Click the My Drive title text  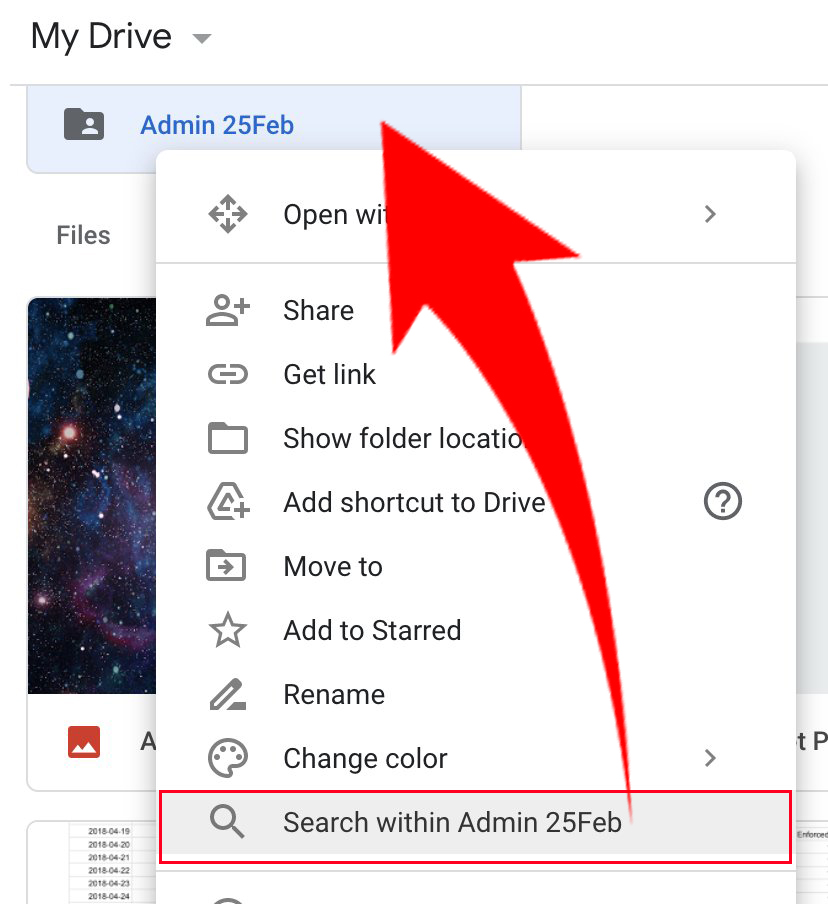[101, 37]
